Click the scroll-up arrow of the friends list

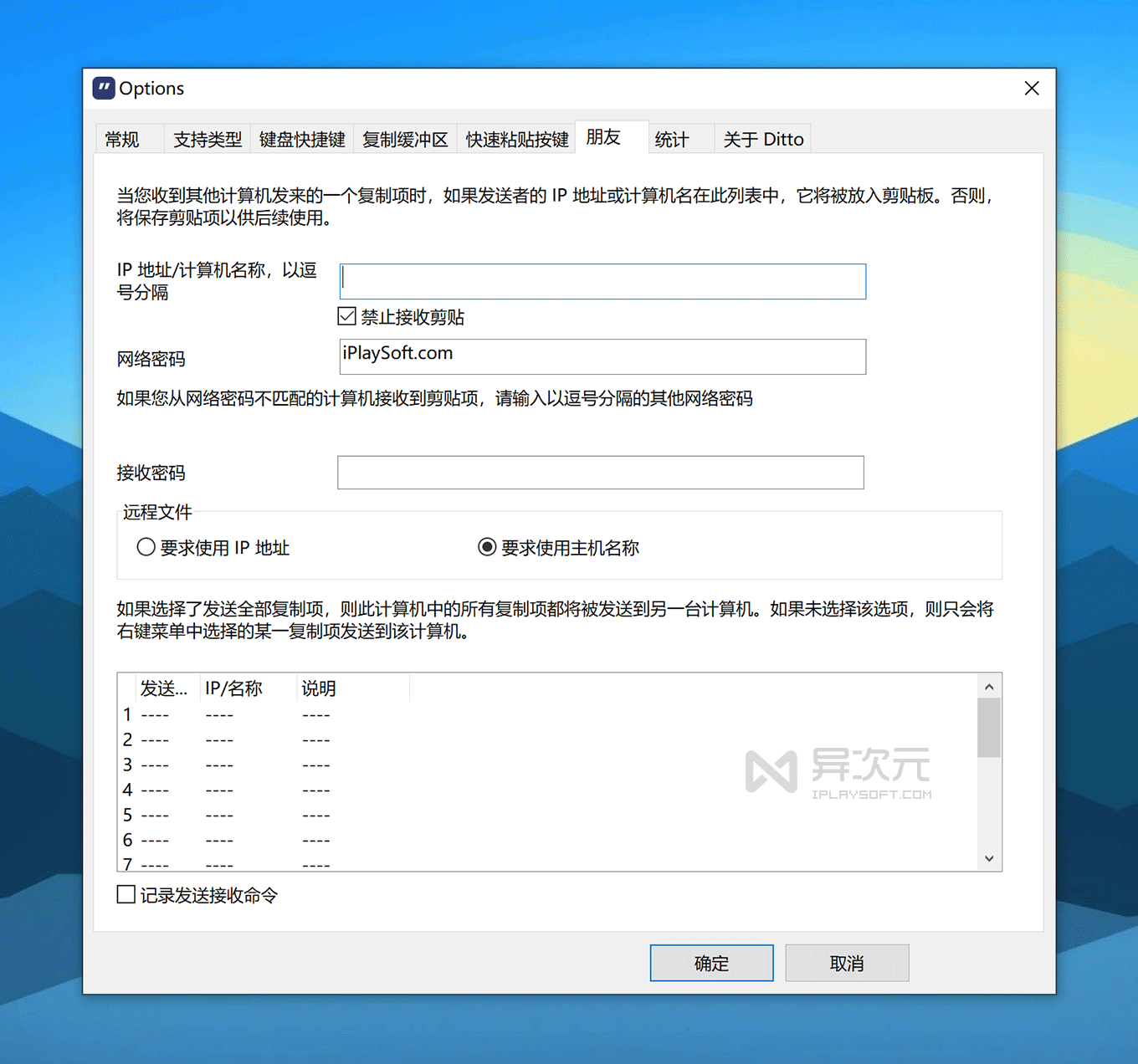coord(989,686)
